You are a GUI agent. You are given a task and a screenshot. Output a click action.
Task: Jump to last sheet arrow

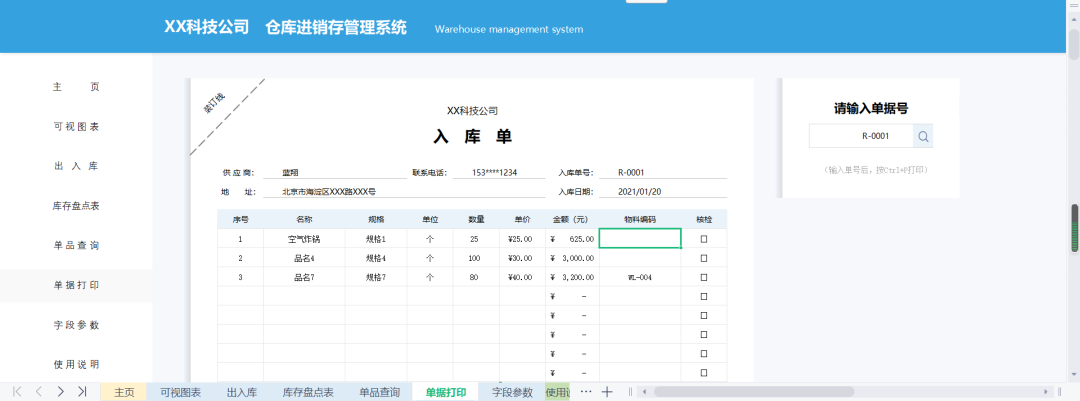(x=82, y=392)
